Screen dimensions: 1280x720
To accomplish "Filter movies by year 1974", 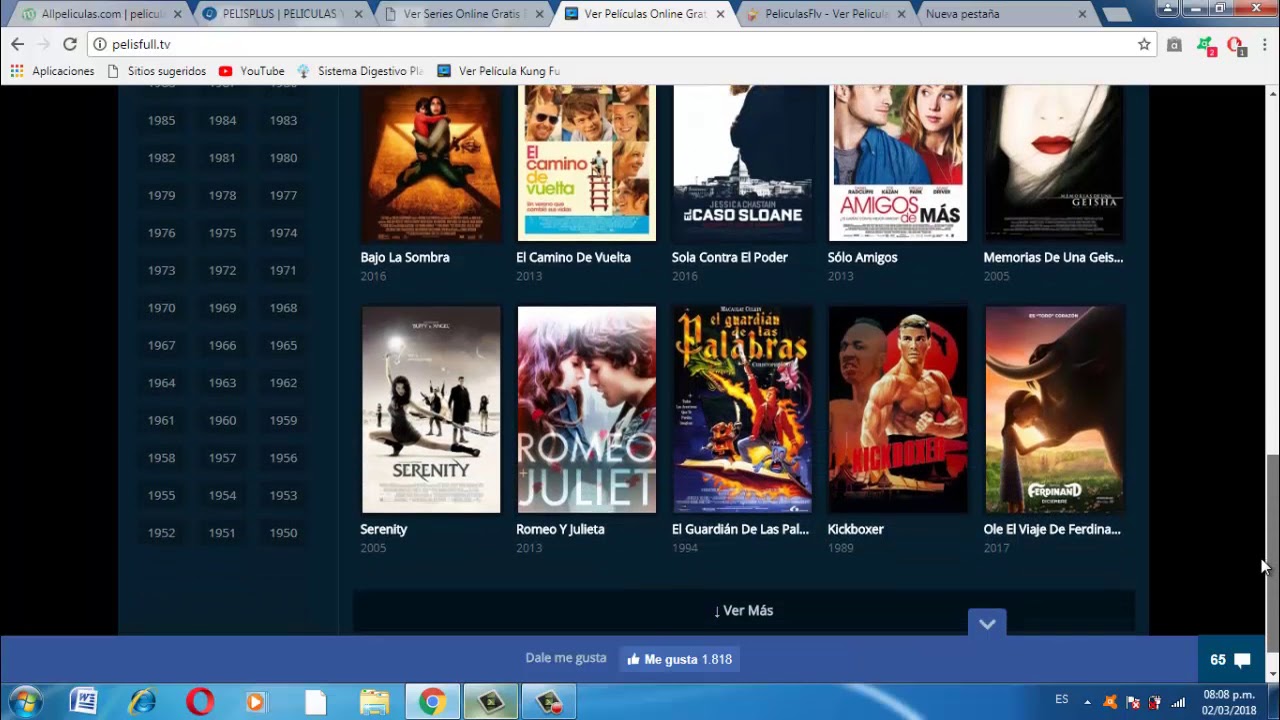I will pos(283,233).
